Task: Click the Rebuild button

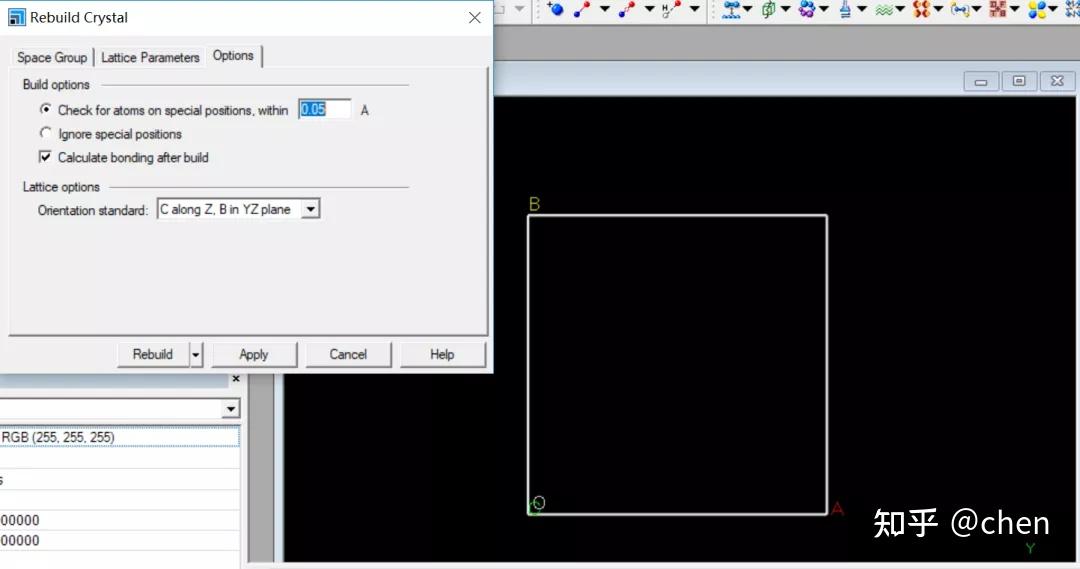Action: (x=153, y=354)
